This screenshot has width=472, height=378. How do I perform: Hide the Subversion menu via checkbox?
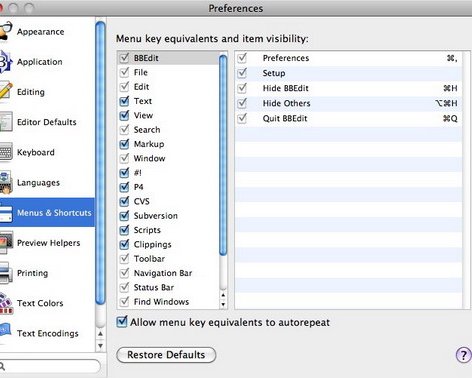pyautogui.click(x=124, y=215)
